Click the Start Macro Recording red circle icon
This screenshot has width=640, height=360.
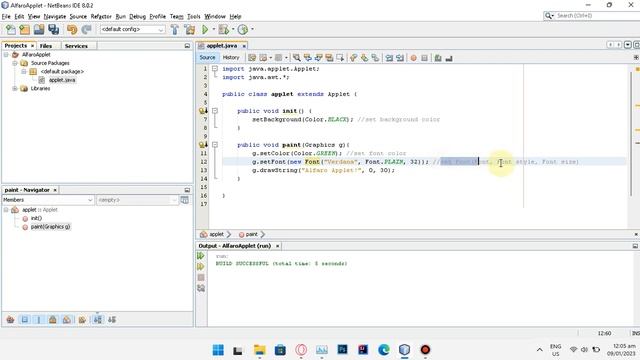tap(413, 58)
